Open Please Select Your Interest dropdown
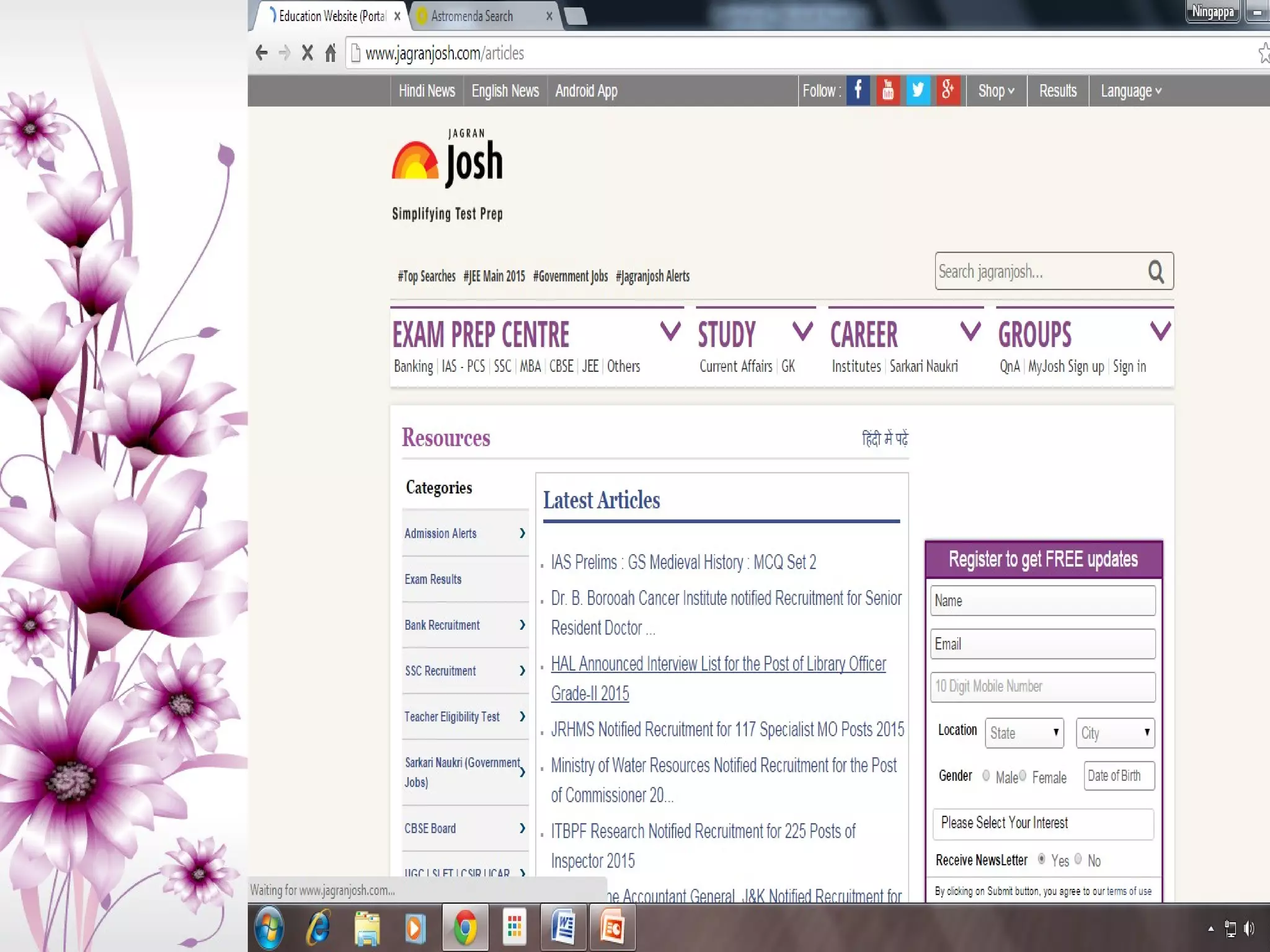1270x952 pixels. pyautogui.click(x=1043, y=824)
